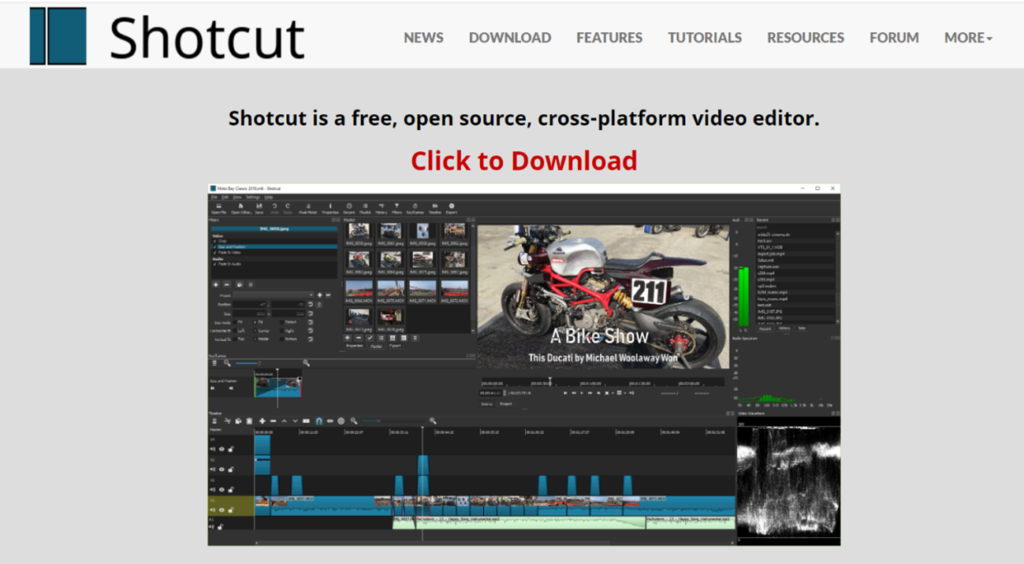Click the player scrub bar playhead
This screenshot has height=564, width=1024.
[550, 380]
